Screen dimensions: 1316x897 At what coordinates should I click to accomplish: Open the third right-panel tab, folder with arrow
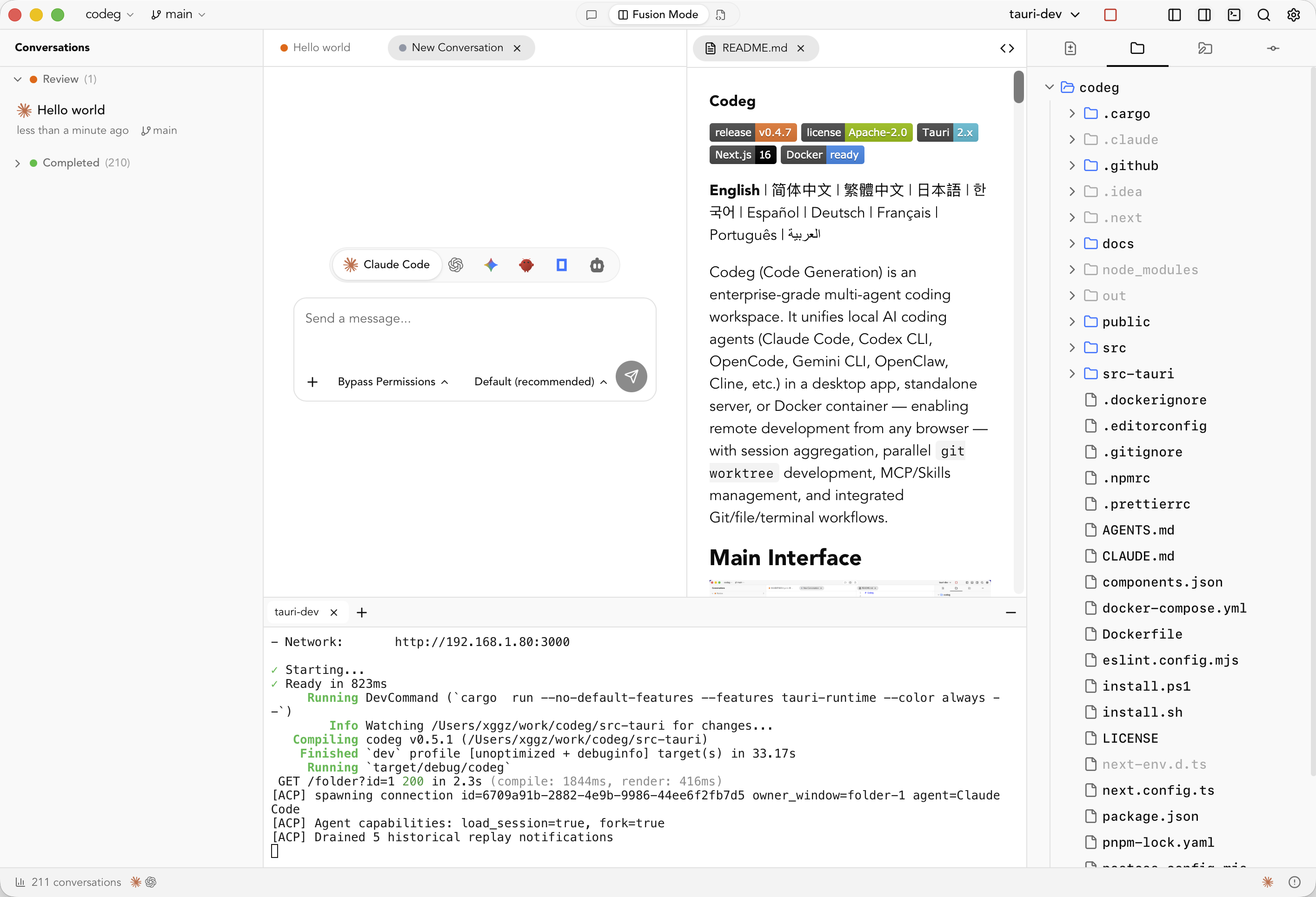(1205, 49)
